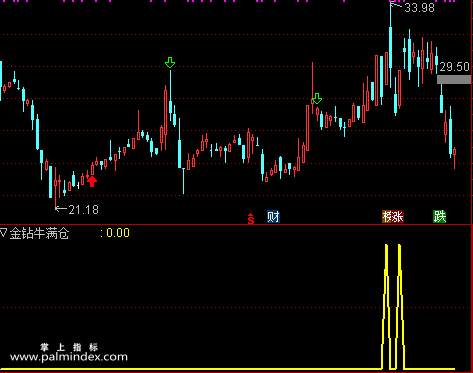Screen dimensions: 473x373
Task: Click the 金钻牛满仓 indicator name
Action: pyautogui.click(x=39, y=233)
